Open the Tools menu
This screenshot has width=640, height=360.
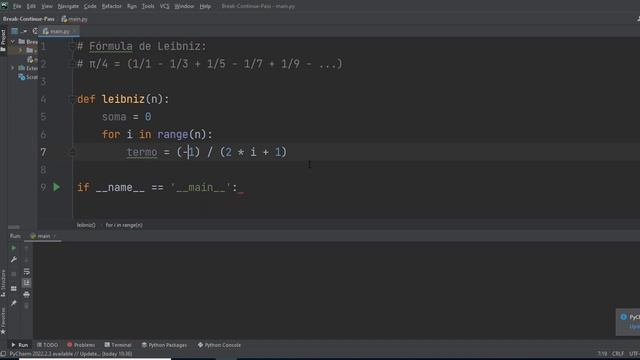(148, 6)
